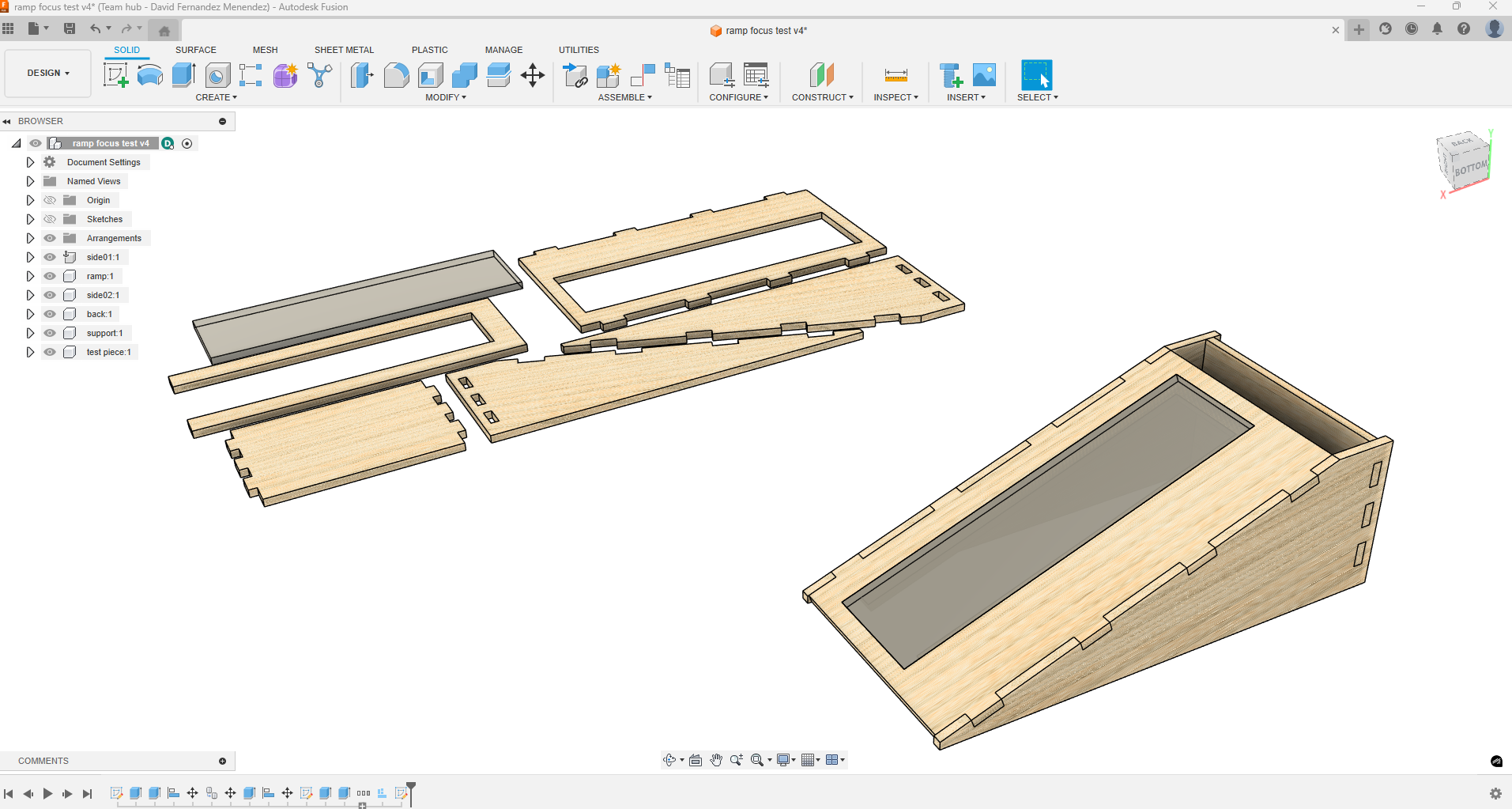
Task: Expand the Document Settings tree item
Action: (x=30, y=161)
